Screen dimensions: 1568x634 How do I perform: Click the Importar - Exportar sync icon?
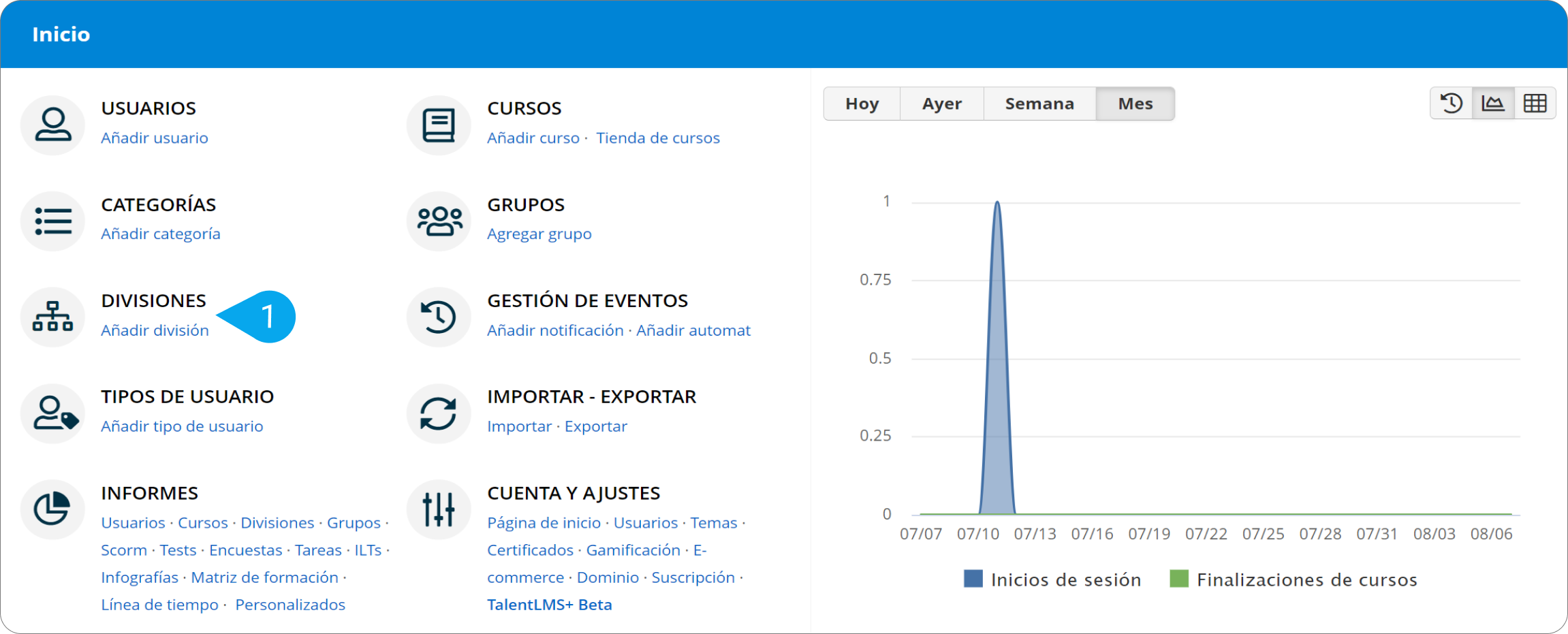click(439, 413)
